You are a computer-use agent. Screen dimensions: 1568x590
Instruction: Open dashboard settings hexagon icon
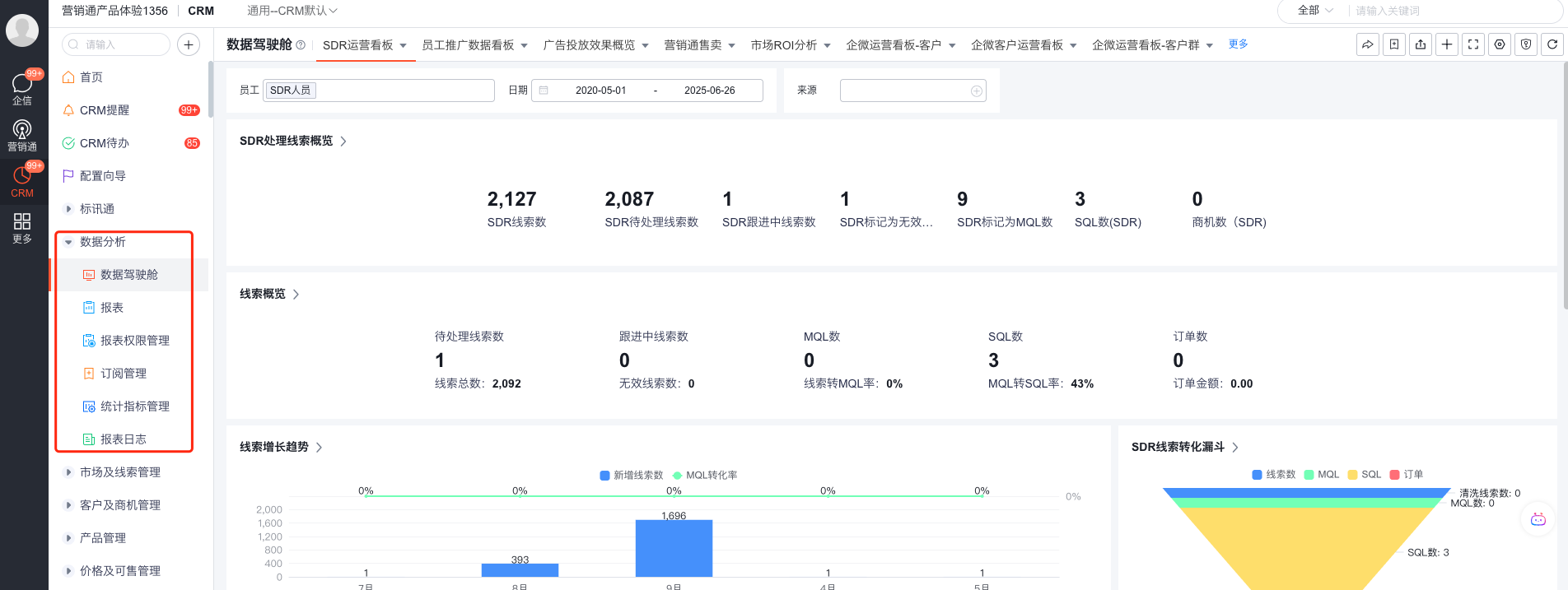pos(1500,44)
